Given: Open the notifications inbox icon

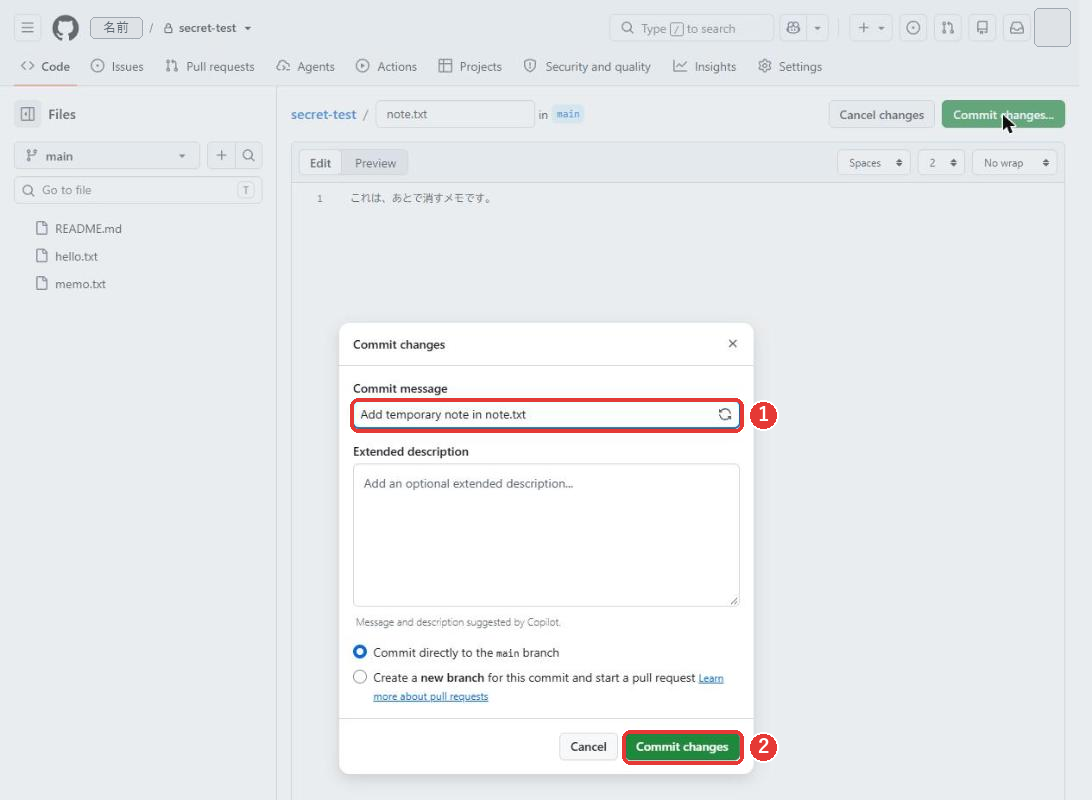Looking at the screenshot, I should tap(1017, 28).
